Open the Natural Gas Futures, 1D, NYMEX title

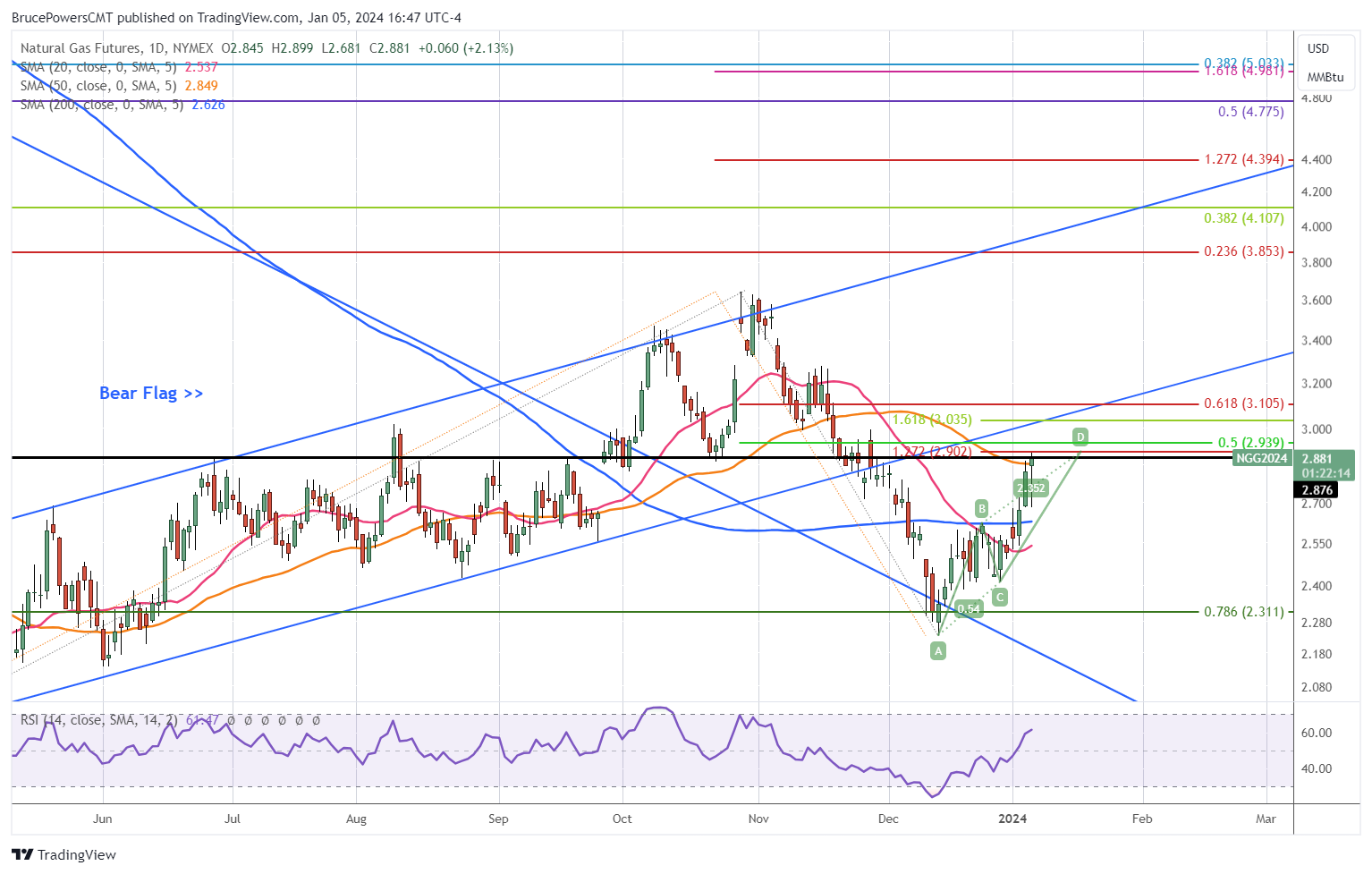116,48
